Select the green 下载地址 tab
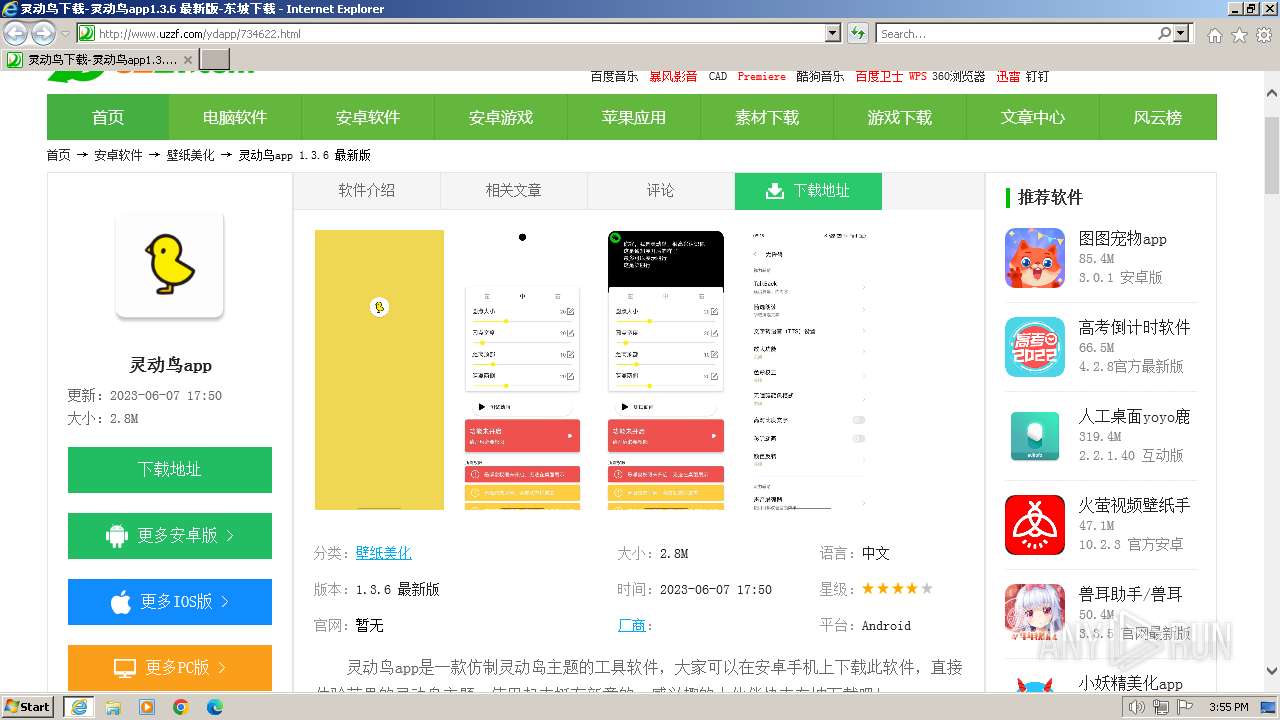 [x=808, y=190]
